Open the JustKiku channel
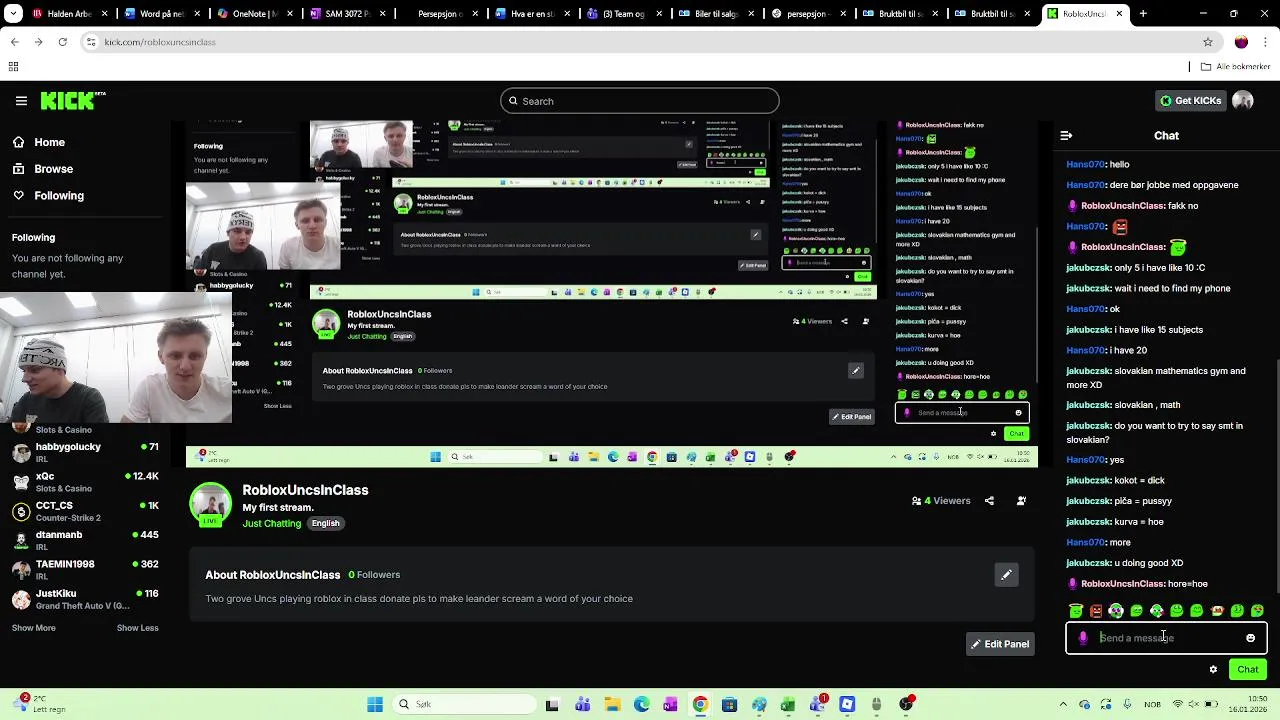1280x720 pixels. tap(85, 599)
